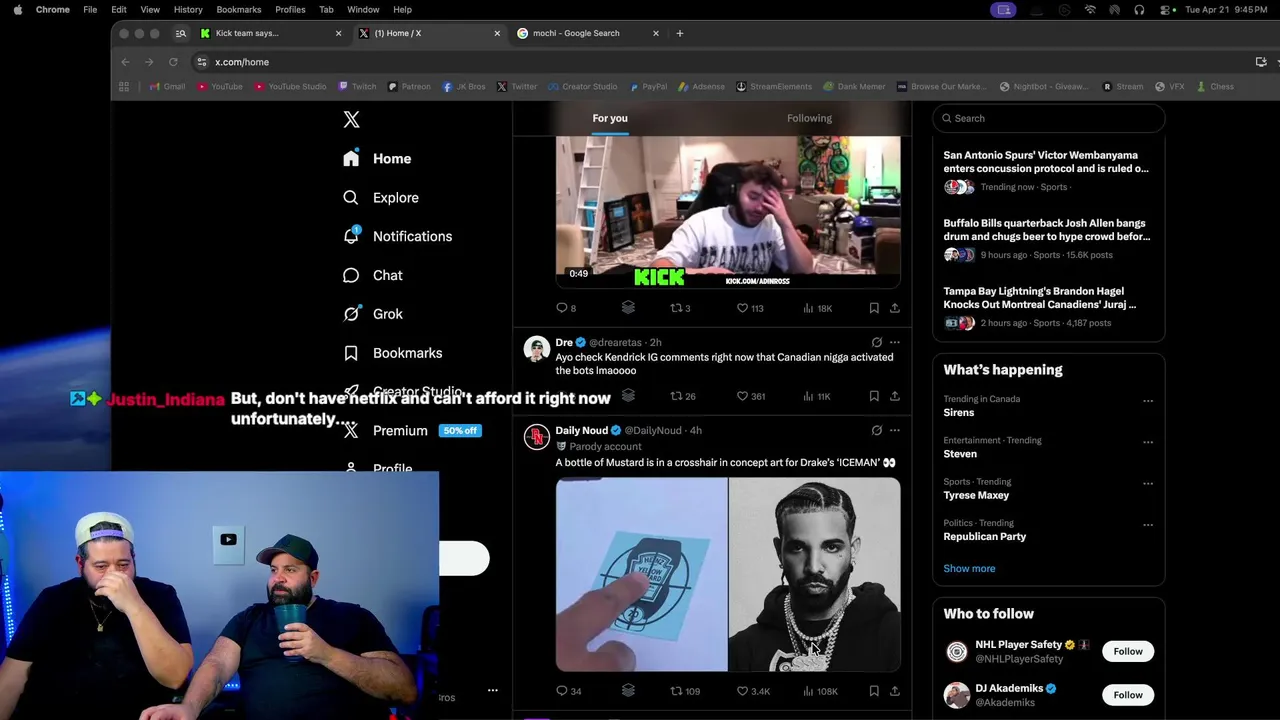Open YouTube Studio bookmark
Screen dimensions: 1280x720
click(x=290, y=87)
